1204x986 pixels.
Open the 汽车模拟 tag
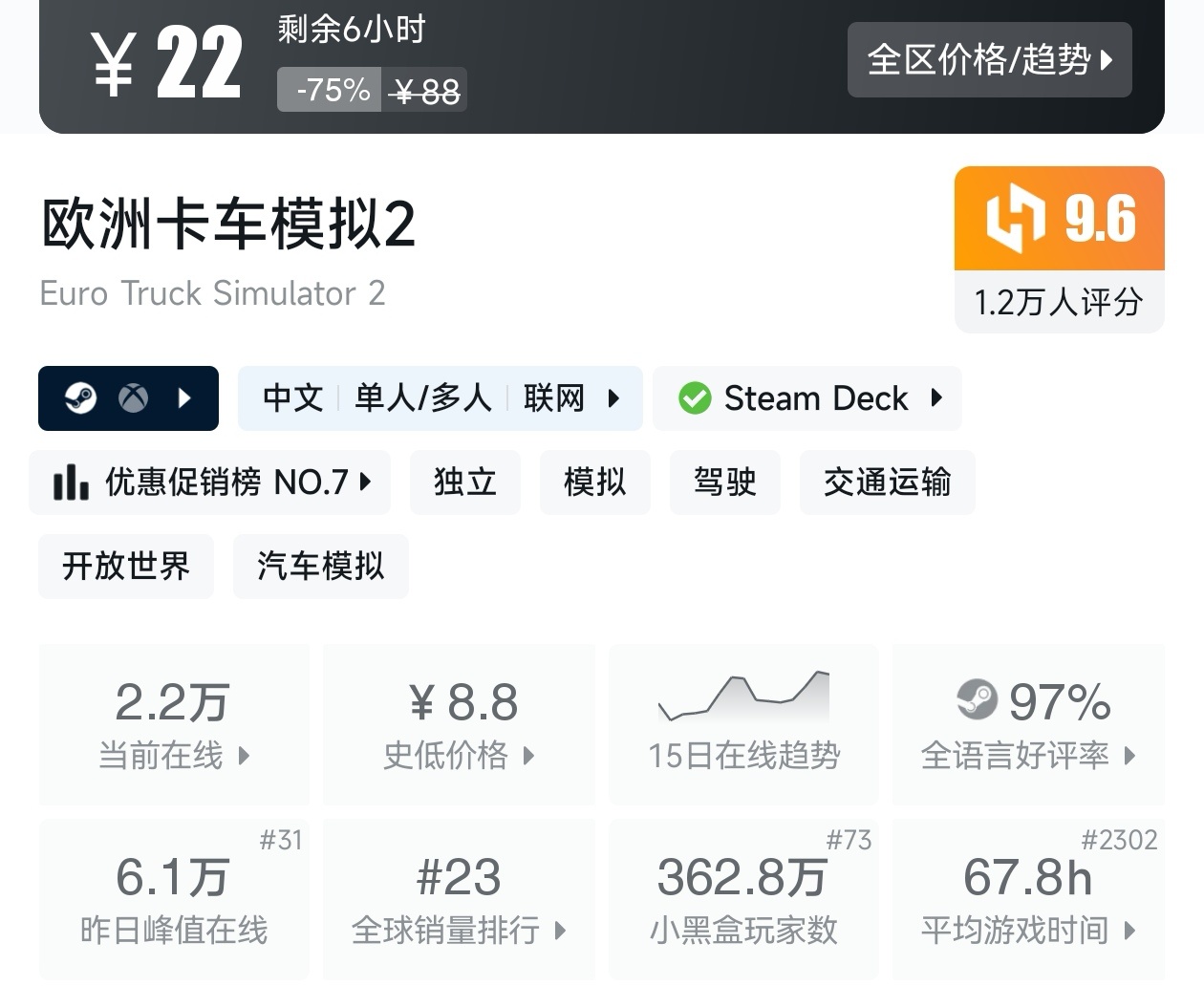320,567
